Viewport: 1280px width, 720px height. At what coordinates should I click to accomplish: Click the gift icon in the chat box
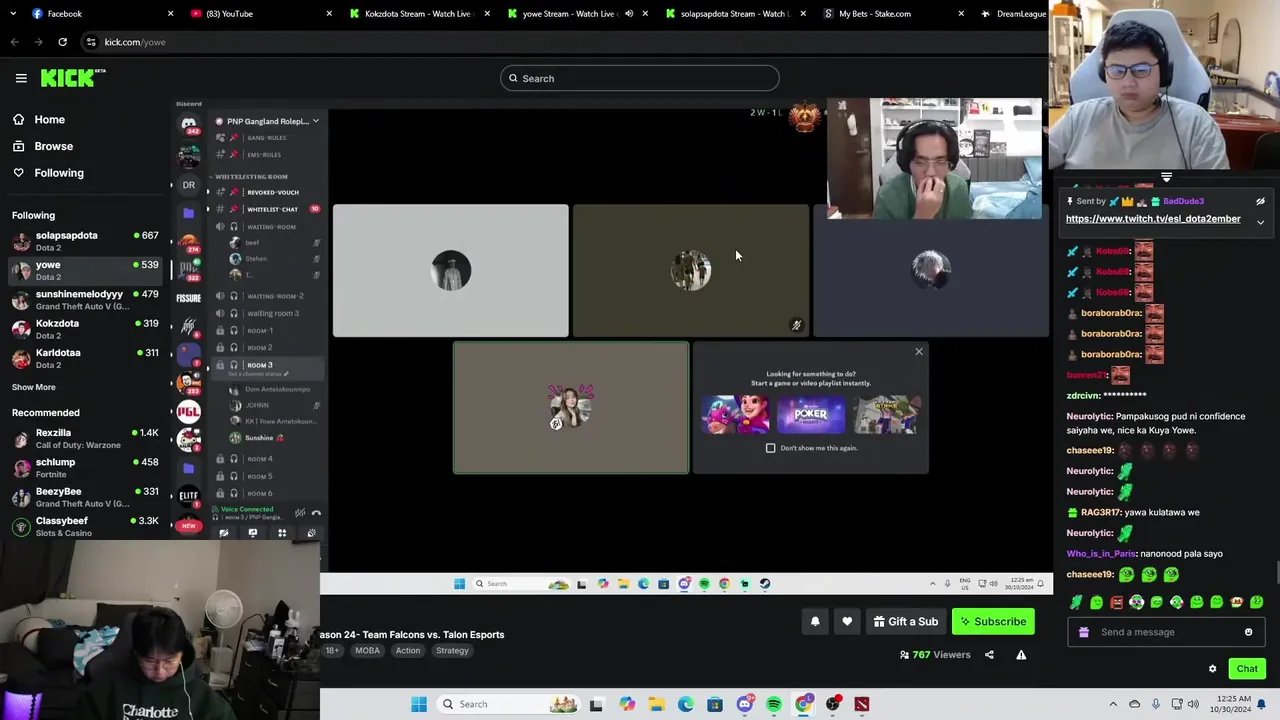1084,632
